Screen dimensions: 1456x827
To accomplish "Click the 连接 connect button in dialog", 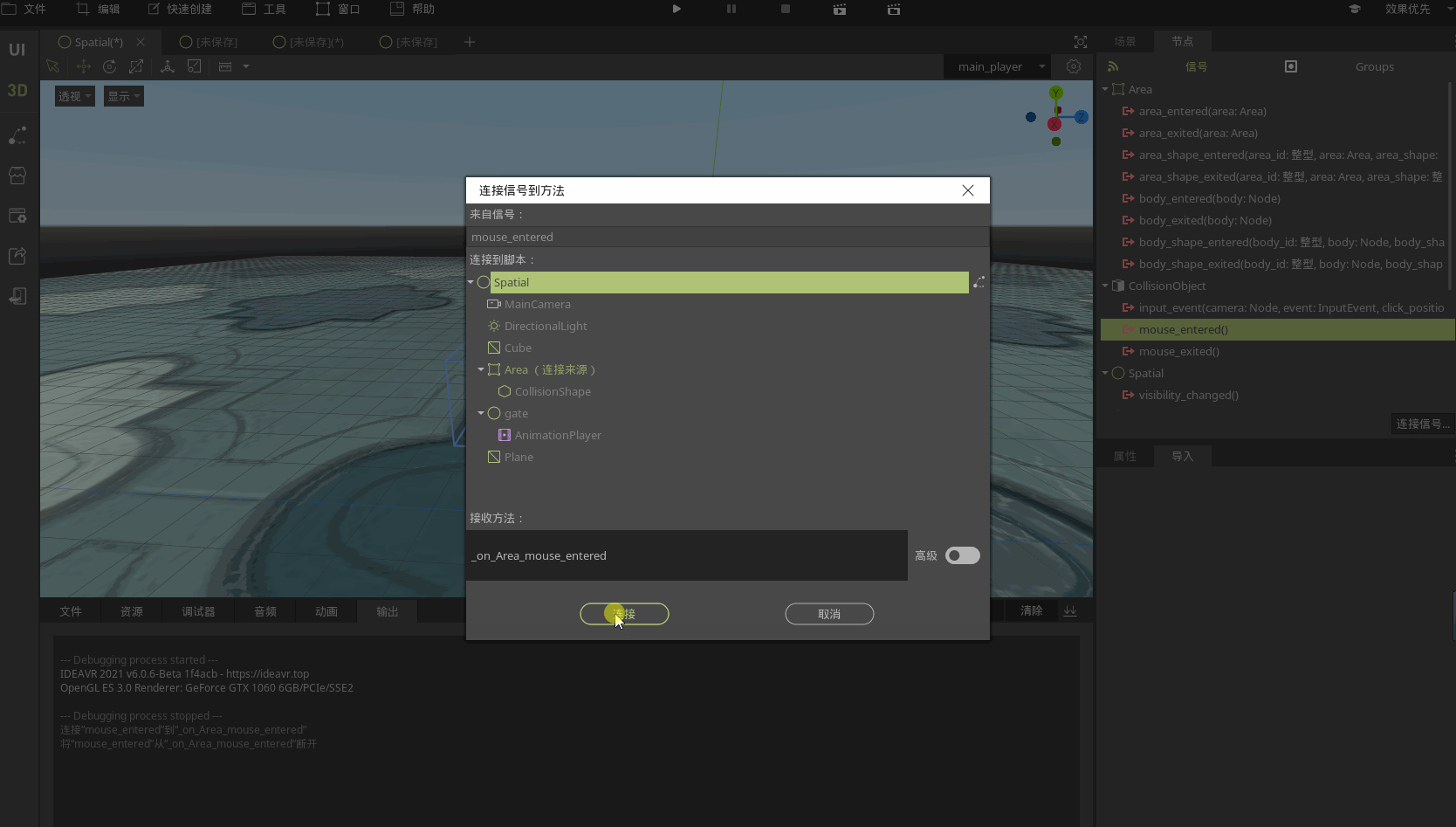I will tap(624, 614).
